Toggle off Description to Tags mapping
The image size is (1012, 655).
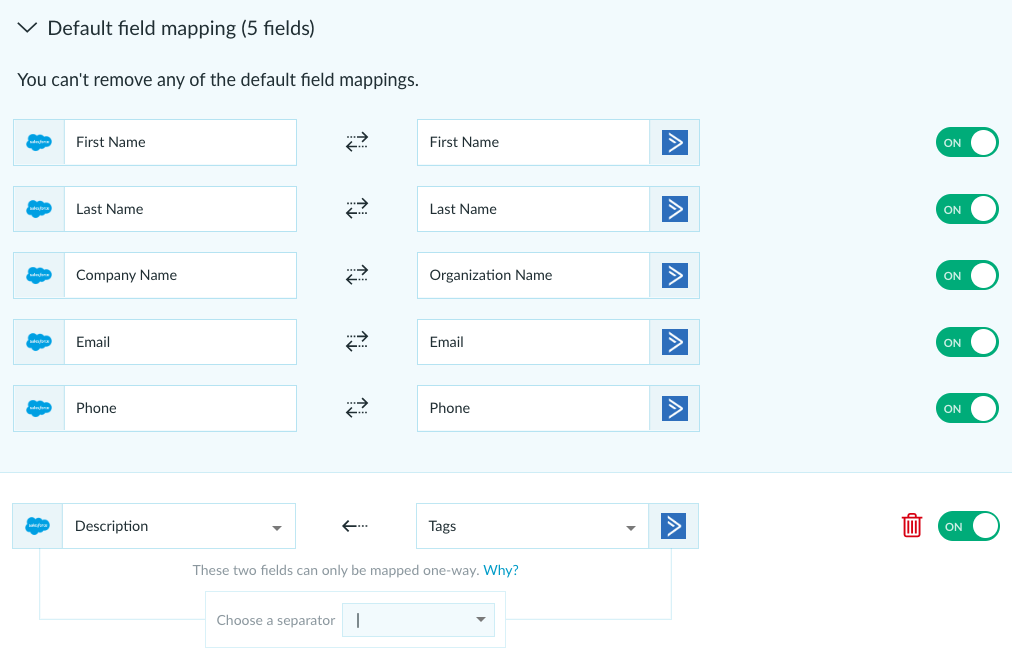[x=968, y=526]
